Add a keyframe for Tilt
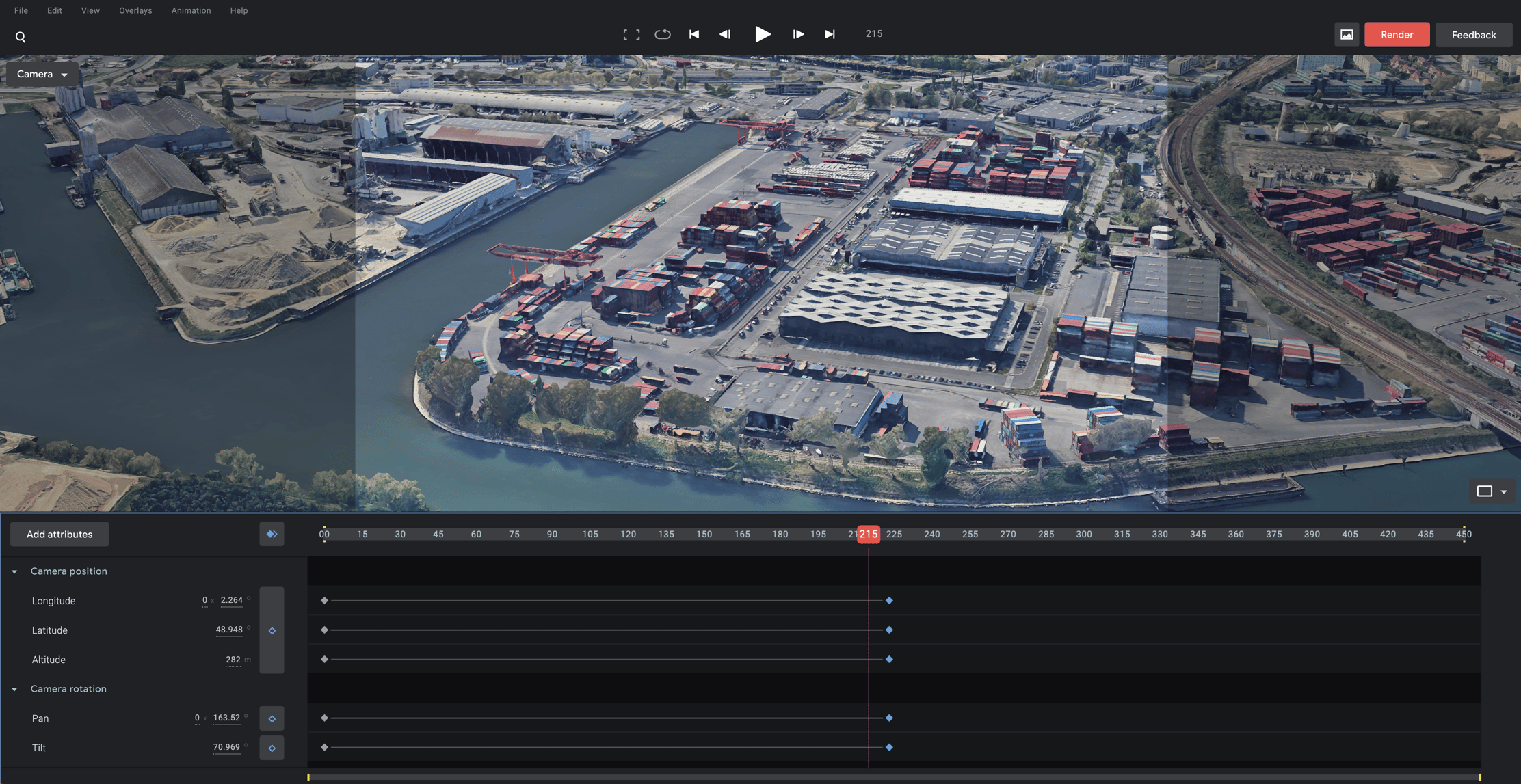Viewport: 1521px width, 784px height. [x=272, y=748]
